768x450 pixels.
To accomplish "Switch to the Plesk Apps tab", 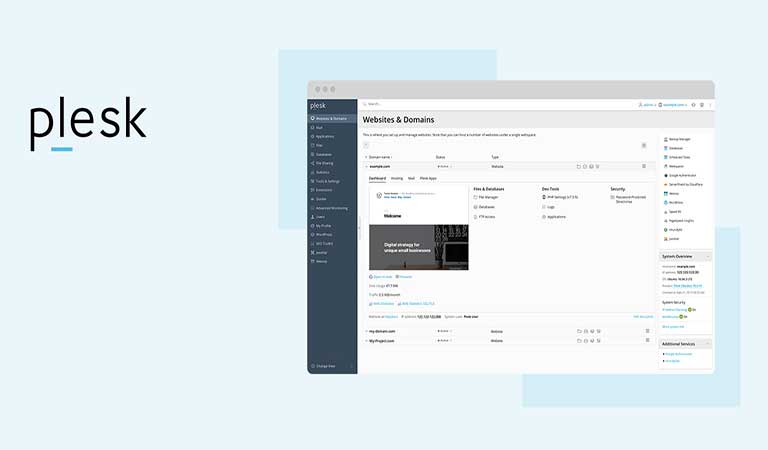I will coord(428,178).
